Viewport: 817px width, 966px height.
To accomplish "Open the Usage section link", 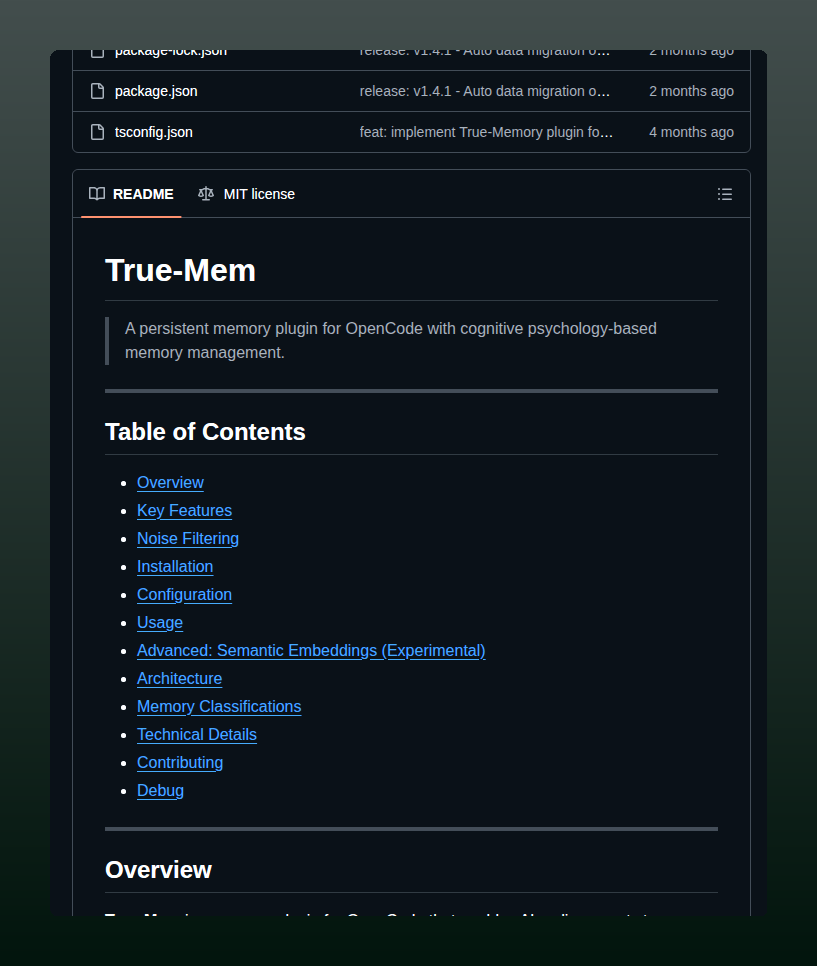I will [x=160, y=623].
